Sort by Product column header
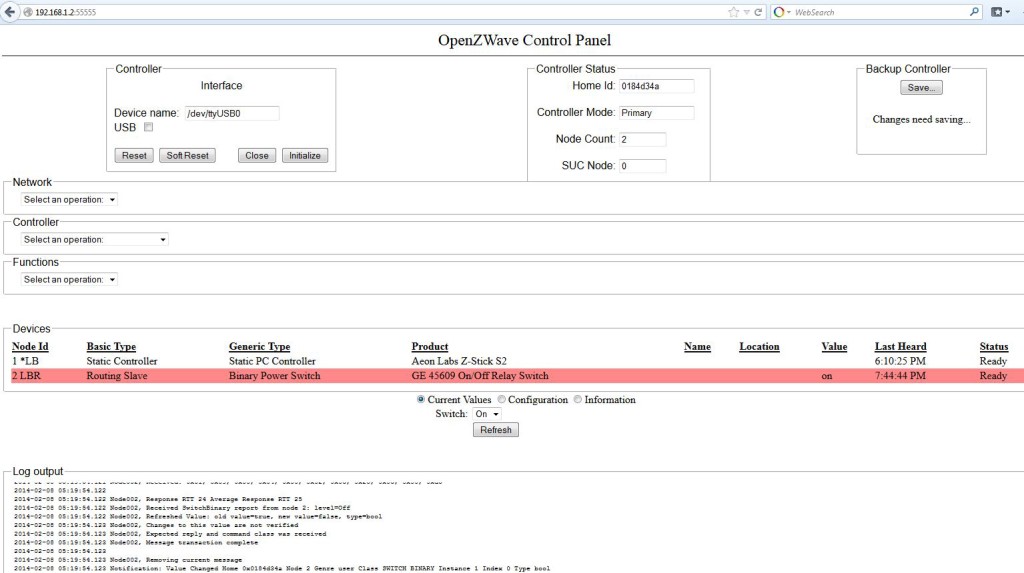1024x573 pixels. click(430, 346)
